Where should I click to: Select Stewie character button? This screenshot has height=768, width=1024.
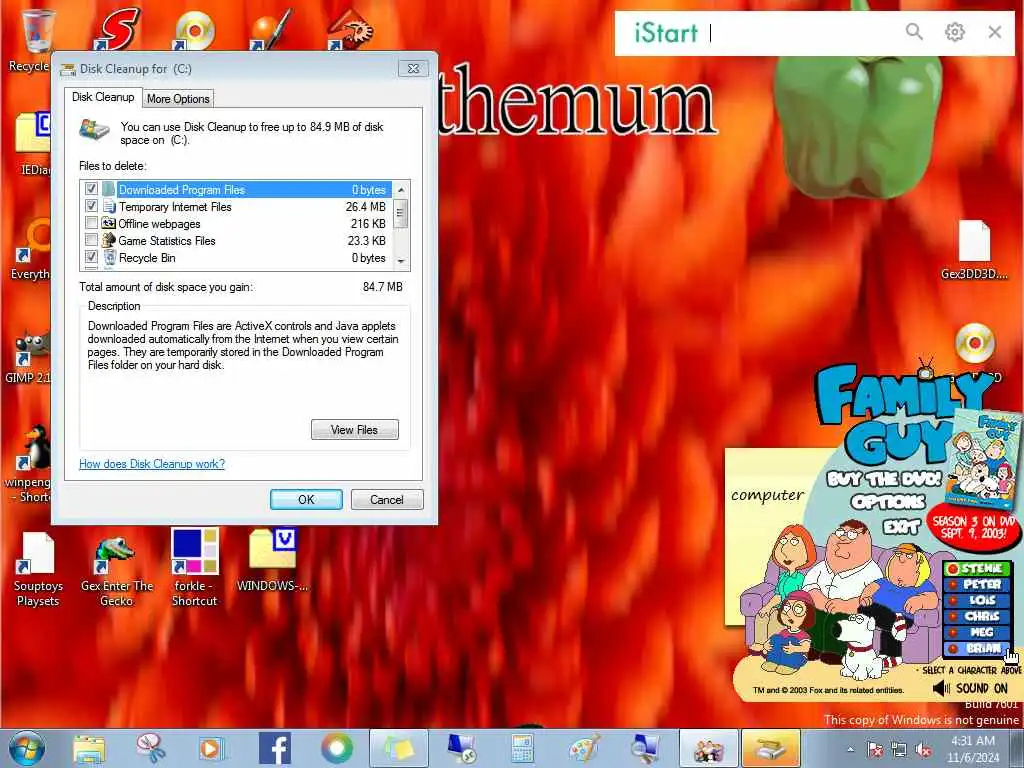tap(978, 569)
